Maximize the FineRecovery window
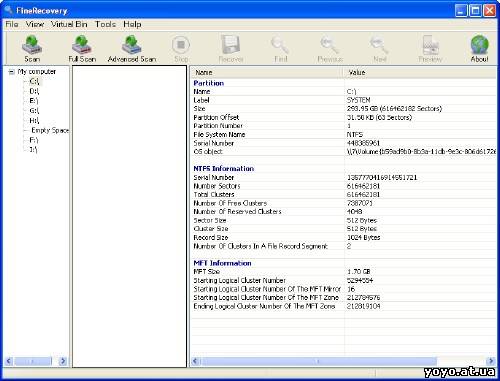500x381 pixels. coord(475,11)
